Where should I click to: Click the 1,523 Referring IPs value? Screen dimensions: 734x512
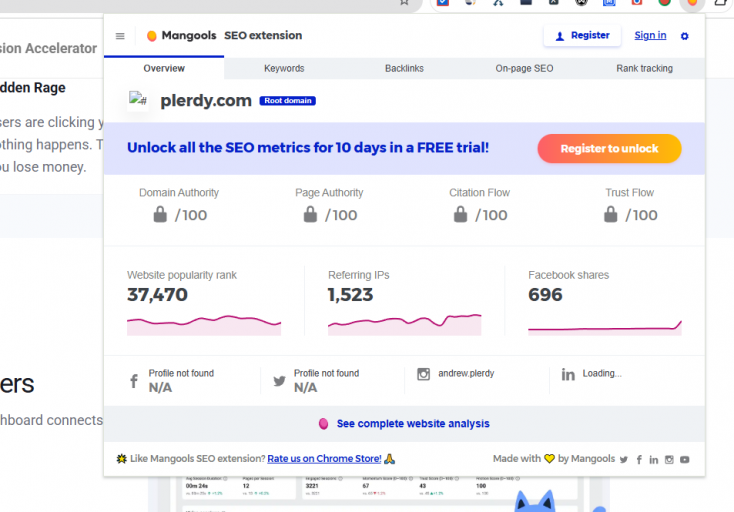click(x=350, y=295)
